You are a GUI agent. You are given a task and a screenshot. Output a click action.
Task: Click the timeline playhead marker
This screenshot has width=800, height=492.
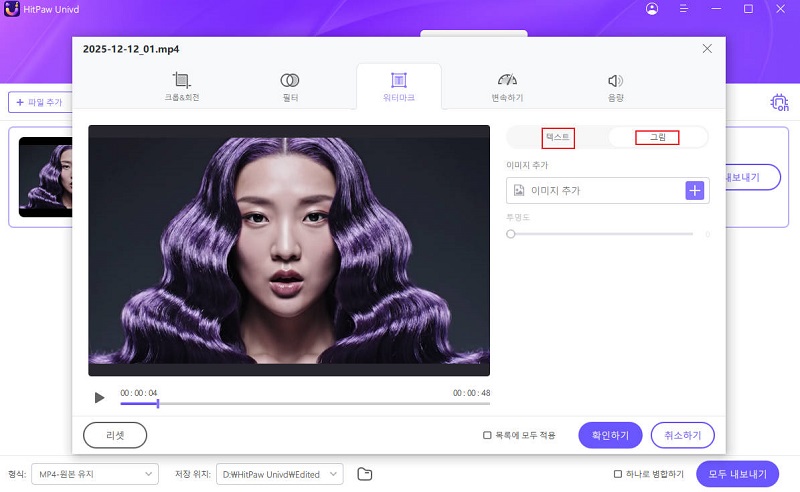[x=158, y=404]
